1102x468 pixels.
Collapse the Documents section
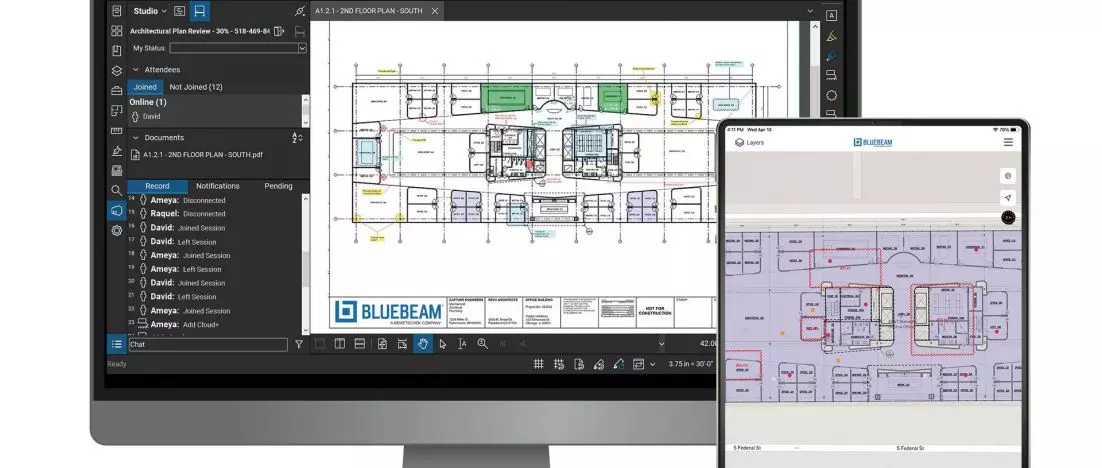coord(136,138)
